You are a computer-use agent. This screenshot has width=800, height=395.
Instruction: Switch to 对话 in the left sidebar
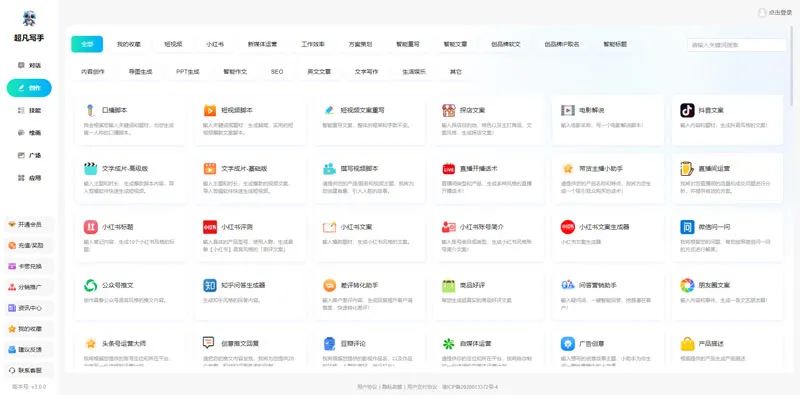[29, 65]
